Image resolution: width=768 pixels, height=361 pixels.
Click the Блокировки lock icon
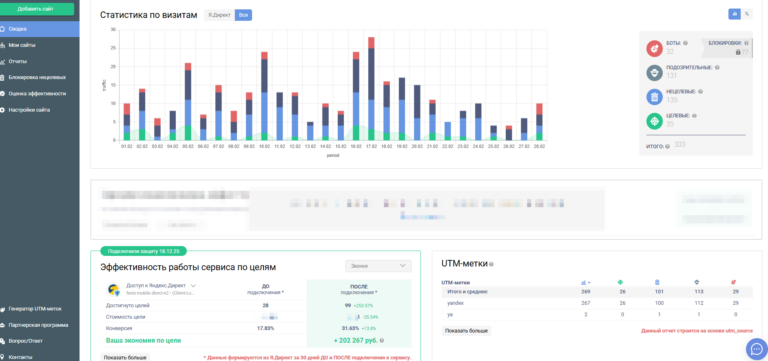pyautogui.click(x=738, y=52)
